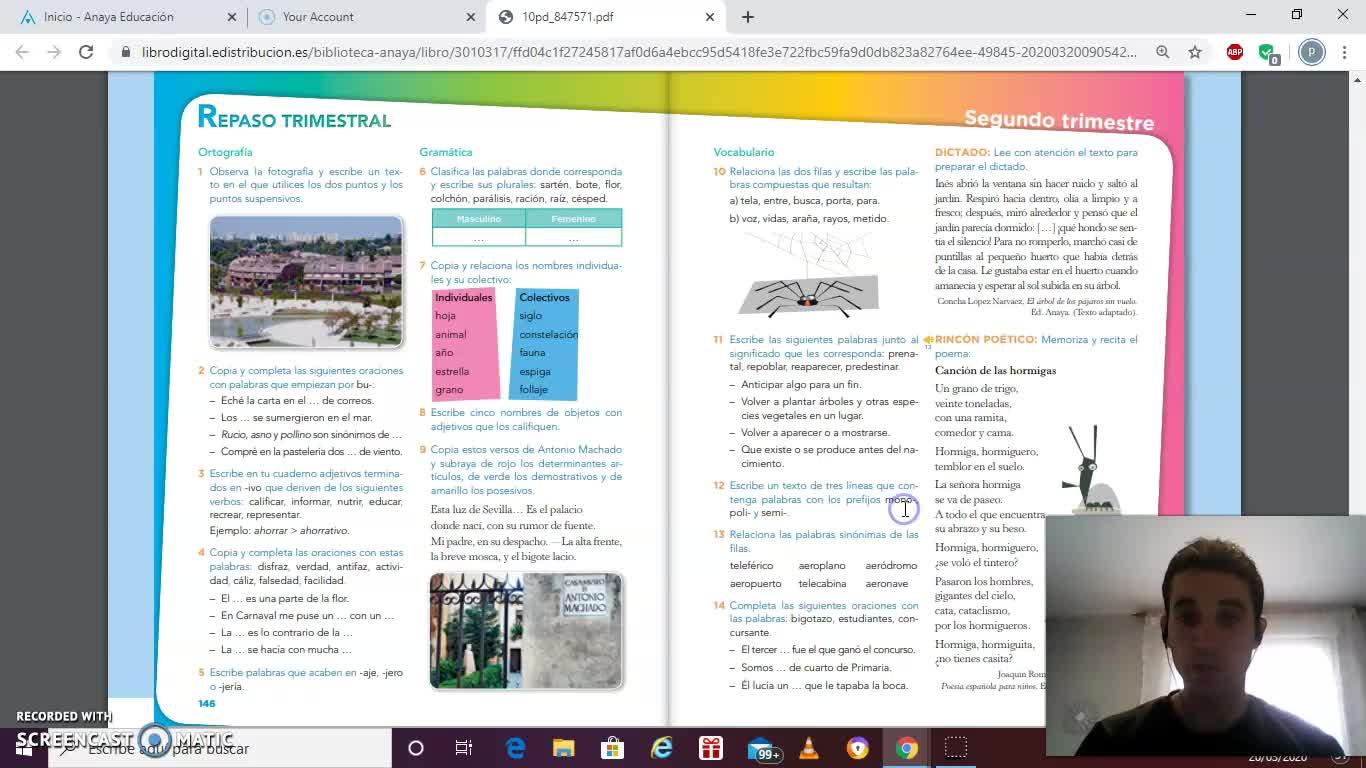Click the zoom magnifier icon in address bar
Image resolution: width=1366 pixels, height=768 pixels.
coord(1162,52)
